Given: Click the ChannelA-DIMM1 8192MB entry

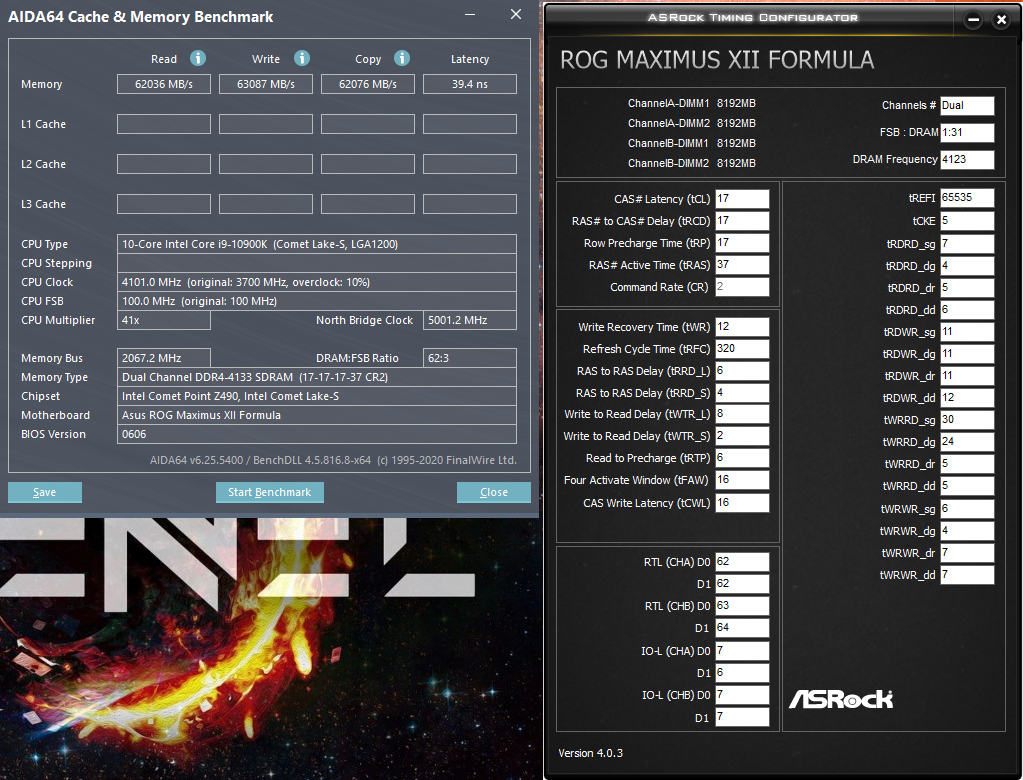Looking at the screenshot, I should pos(692,103).
